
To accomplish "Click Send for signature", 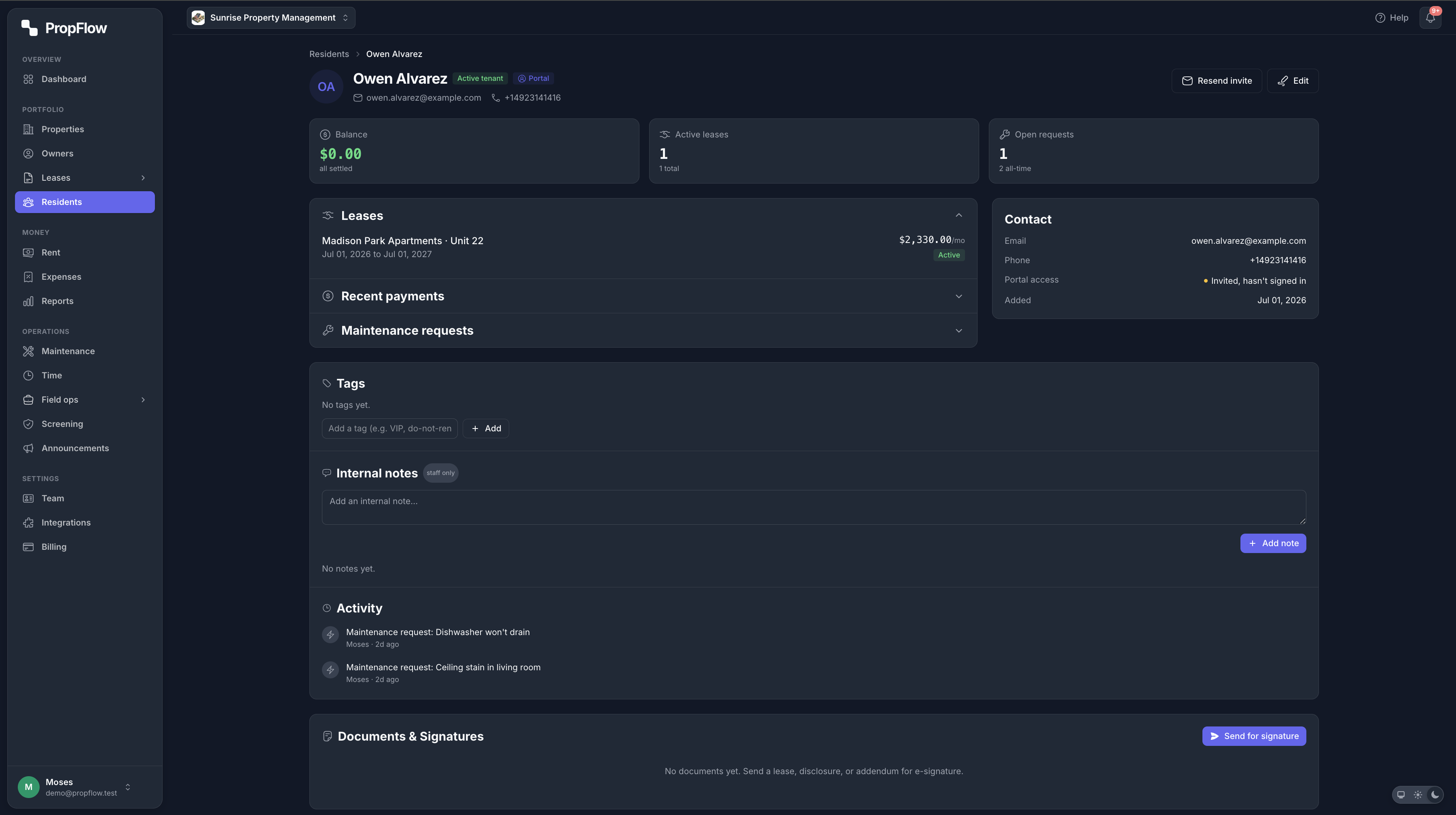I will [x=1254, y=736].
